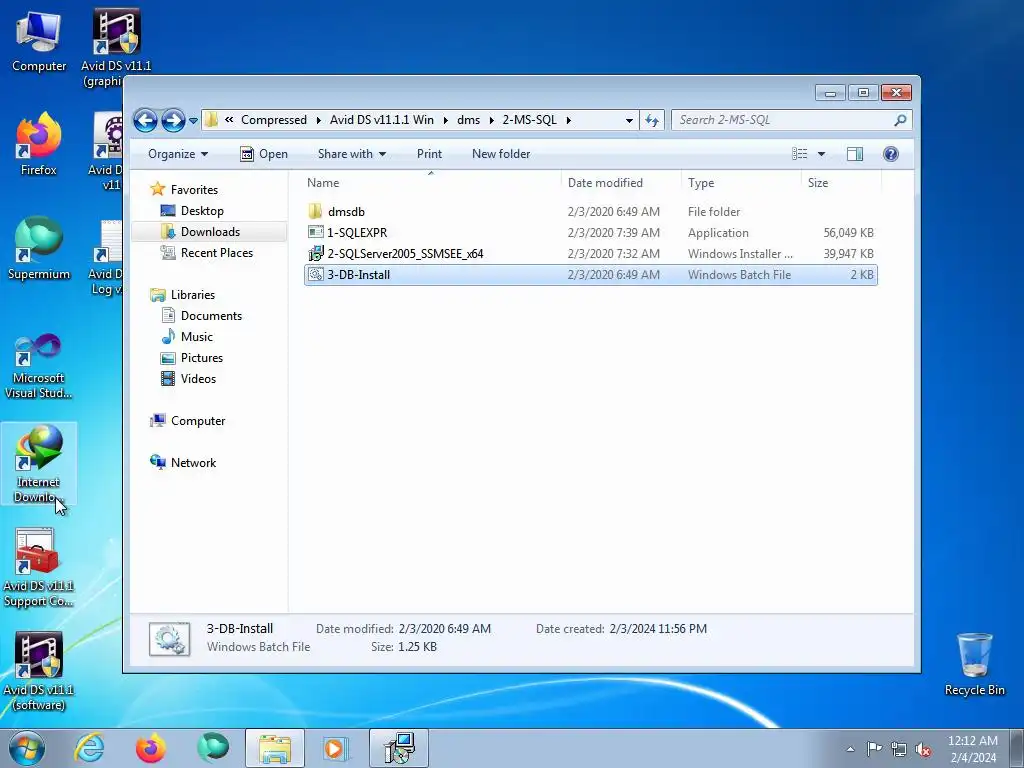Viewport: 1024px width, 768px height.
Task: Click the Microsoft Visual Studio desktop shortcut
Action: click(x=39, y=366)
